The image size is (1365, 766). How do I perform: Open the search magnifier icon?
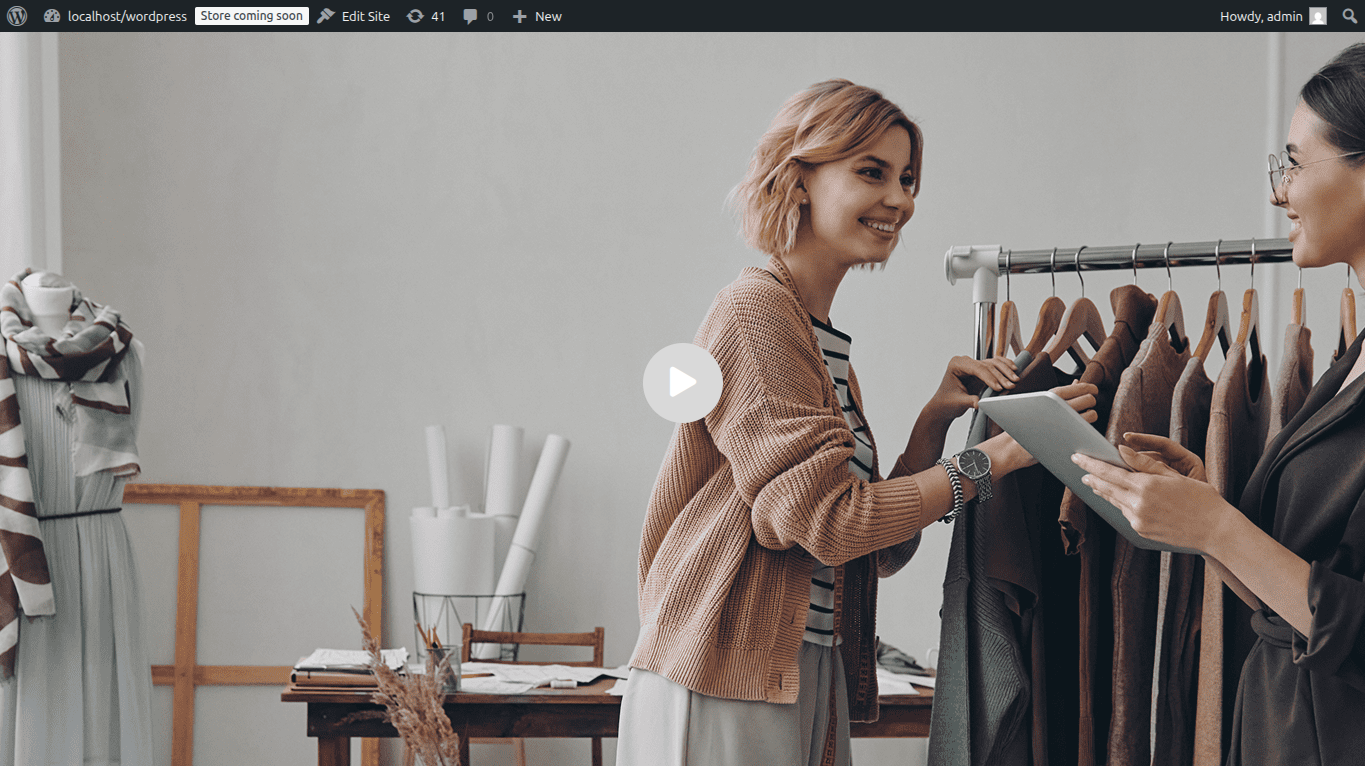pyautogui.click(x=1350, y=16)
